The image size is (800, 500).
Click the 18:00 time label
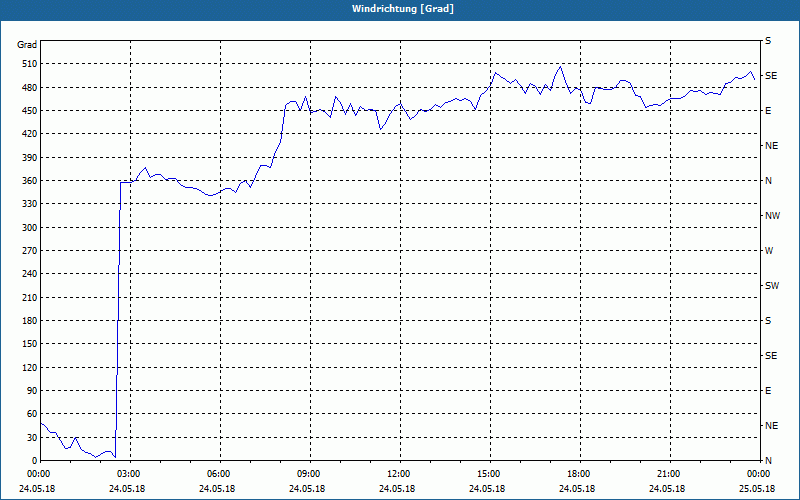(x=579, y=474)
